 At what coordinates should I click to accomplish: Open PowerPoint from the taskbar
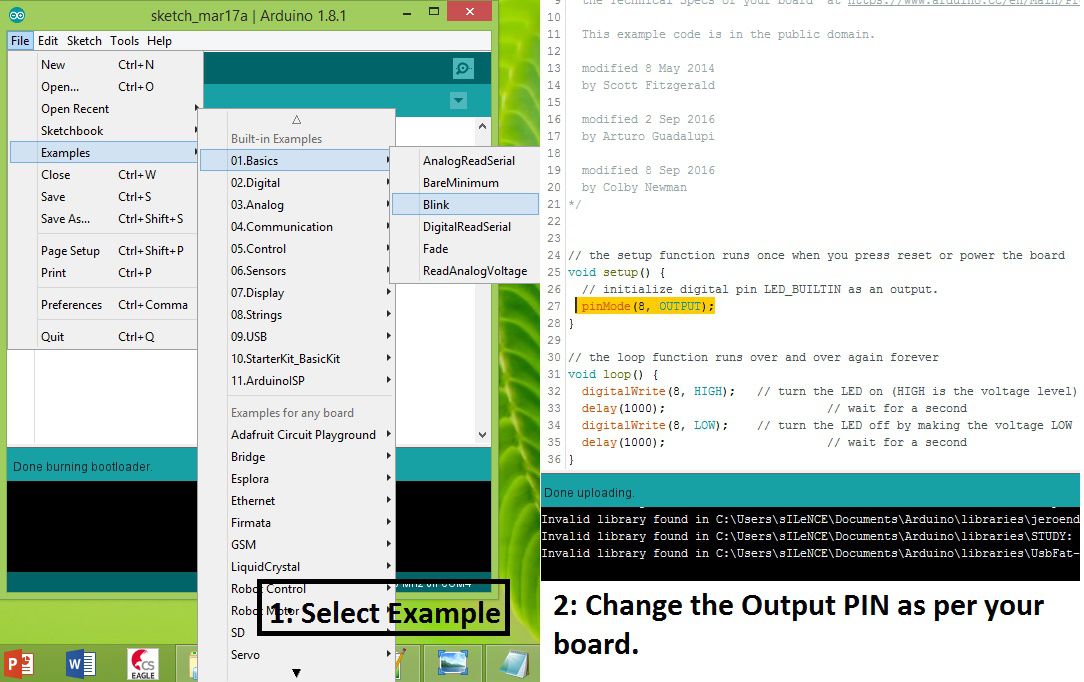pos(19,664)
